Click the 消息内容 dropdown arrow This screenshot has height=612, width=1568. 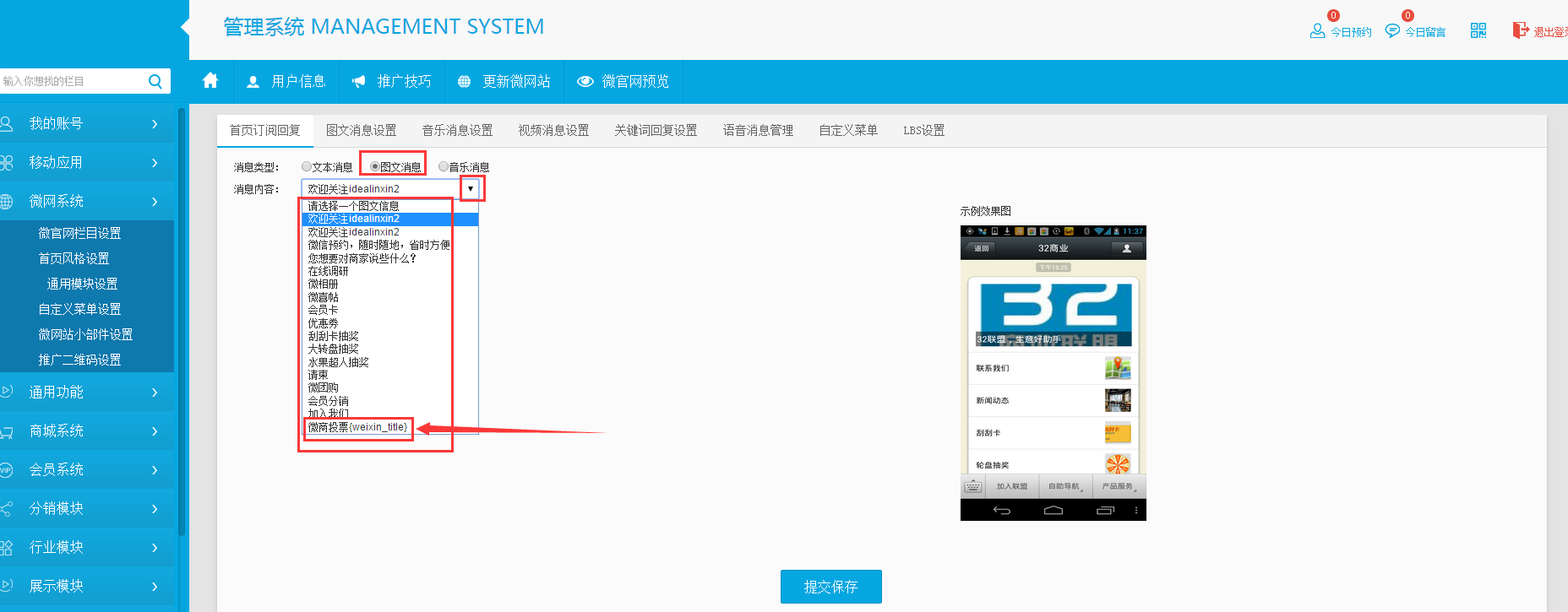click(471, 189)
